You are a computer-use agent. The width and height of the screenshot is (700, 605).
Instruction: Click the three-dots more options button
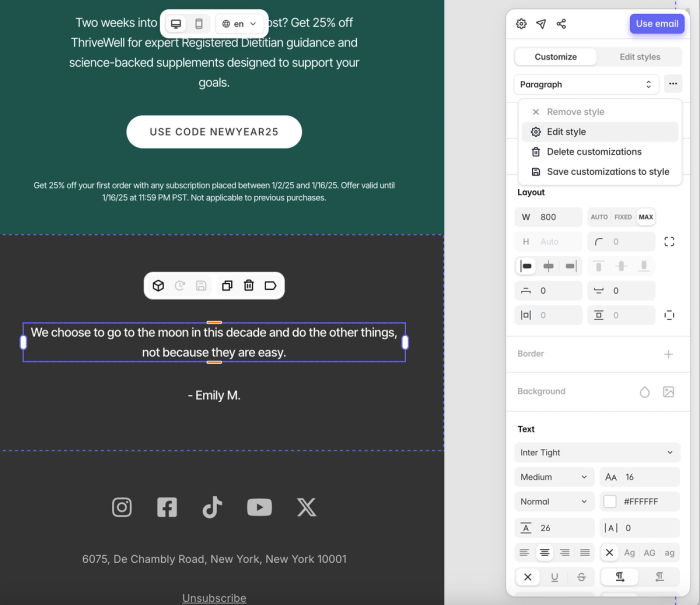(x=673, y=84)
